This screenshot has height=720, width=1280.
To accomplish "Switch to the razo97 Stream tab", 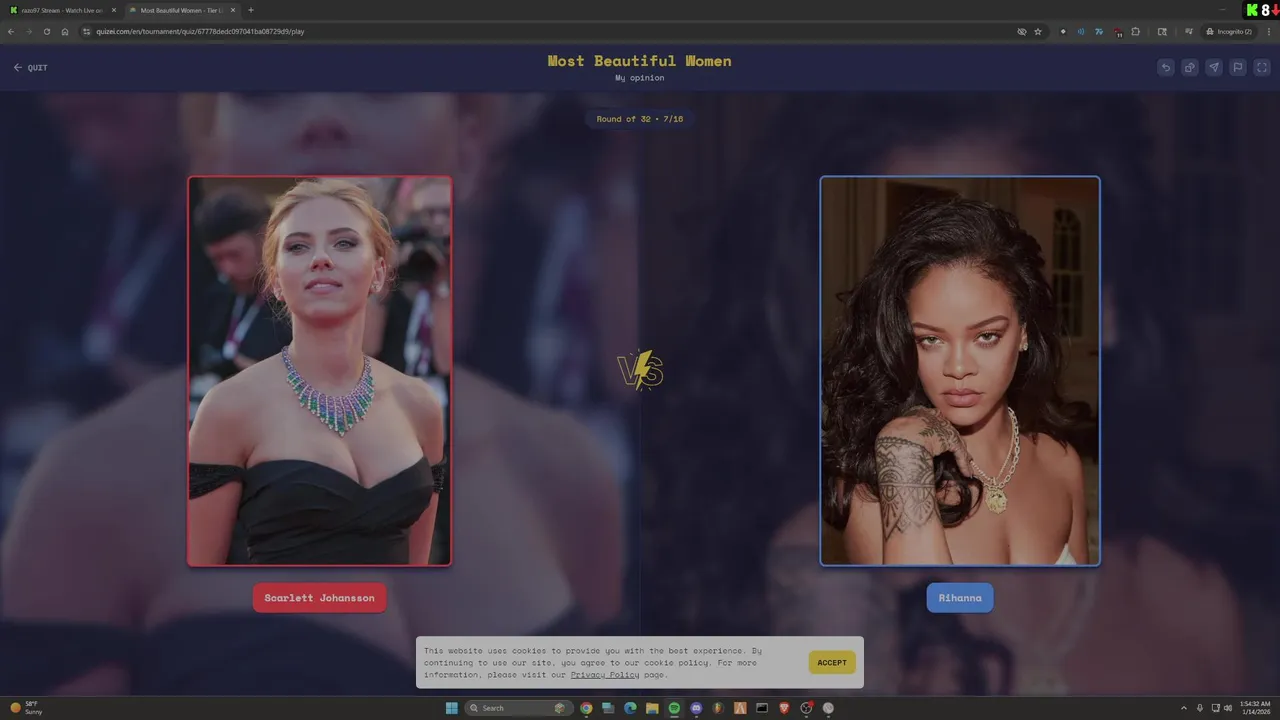I will [x=62, y=10].
